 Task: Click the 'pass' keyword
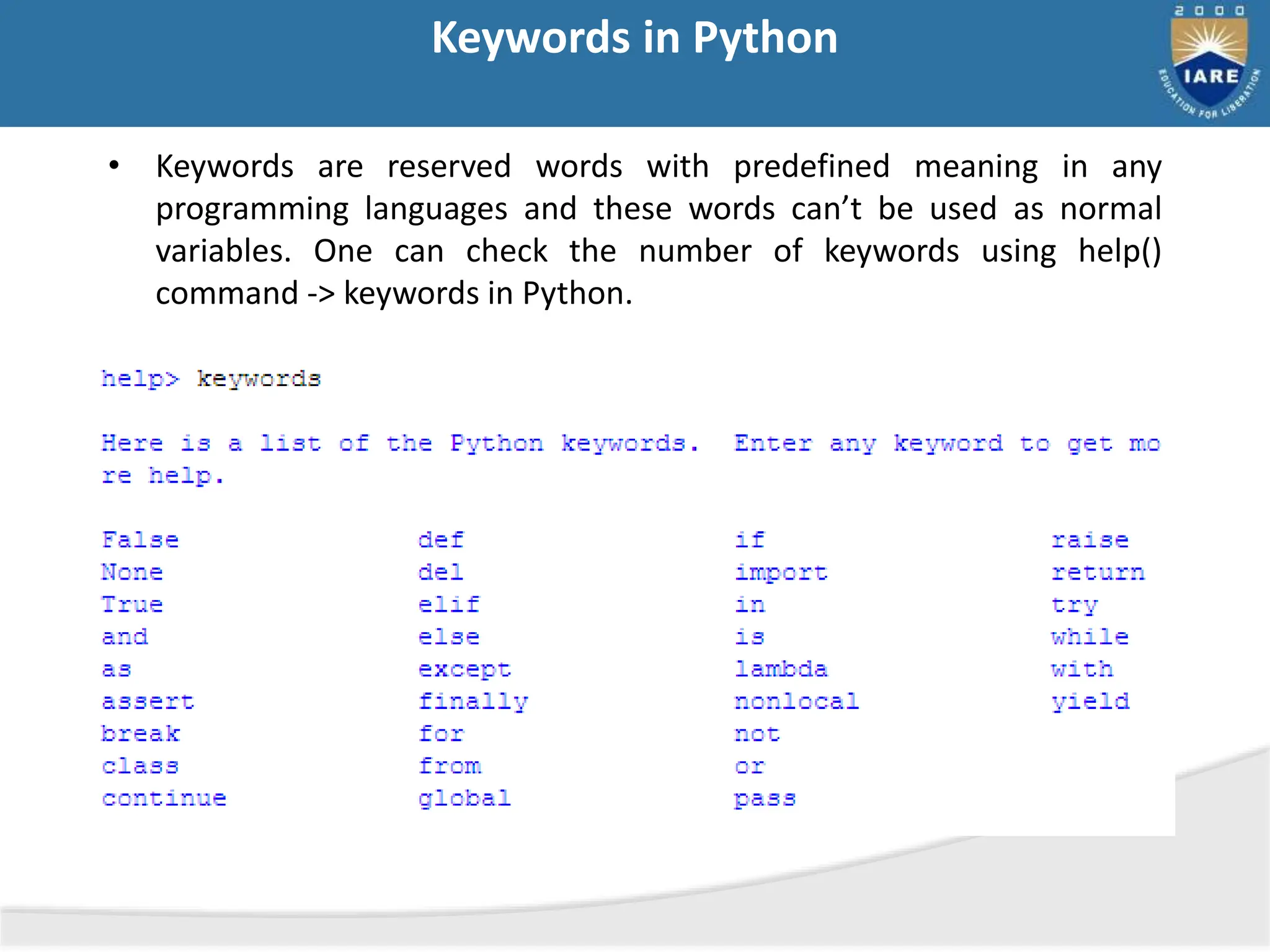[765, 798]
